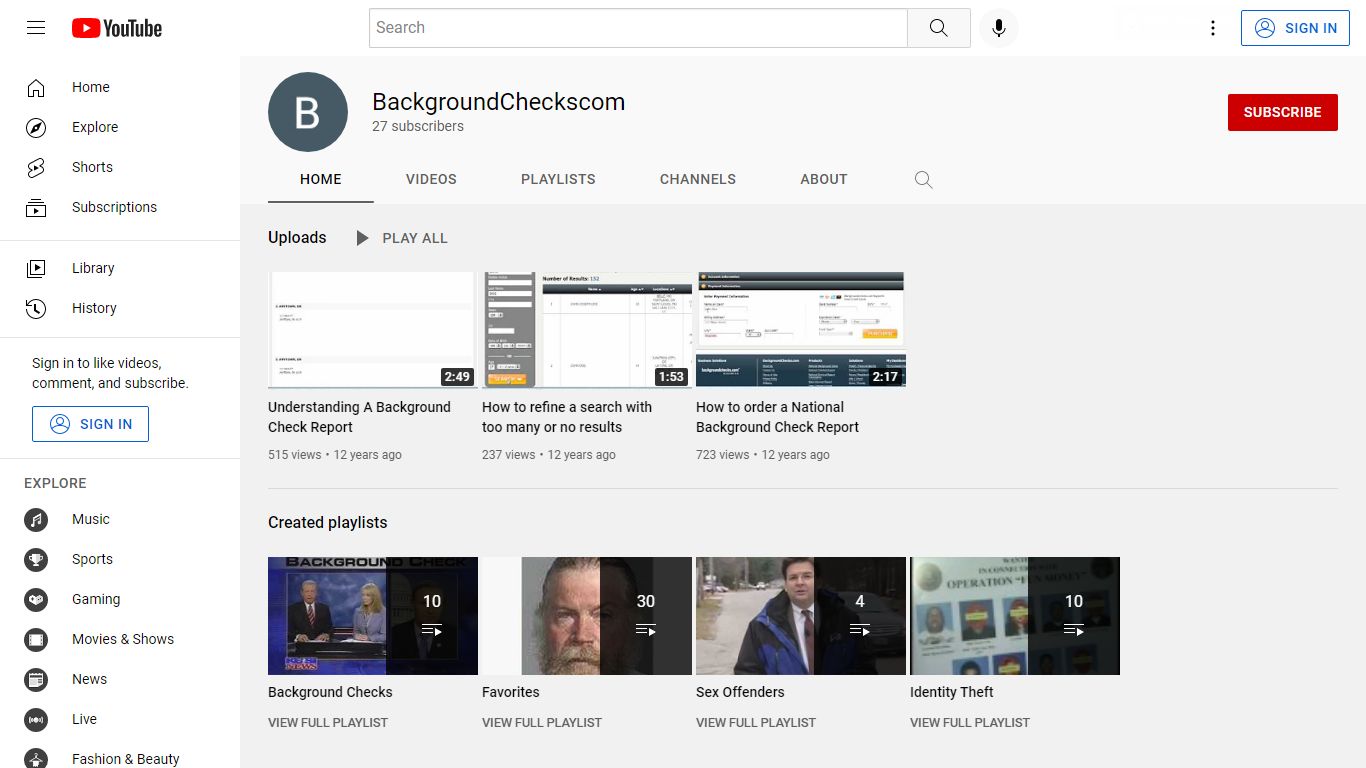Screen dimensions: 1366x768
Task: Click the 'Background Checks' playlist title
Action: click(330, 692)
